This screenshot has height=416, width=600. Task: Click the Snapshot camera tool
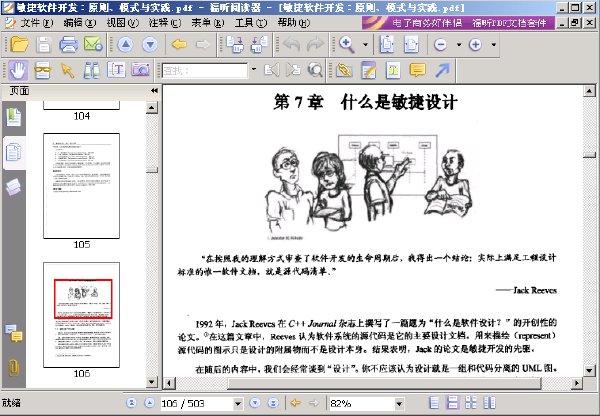pyautogui.click(x=140, y=70)
